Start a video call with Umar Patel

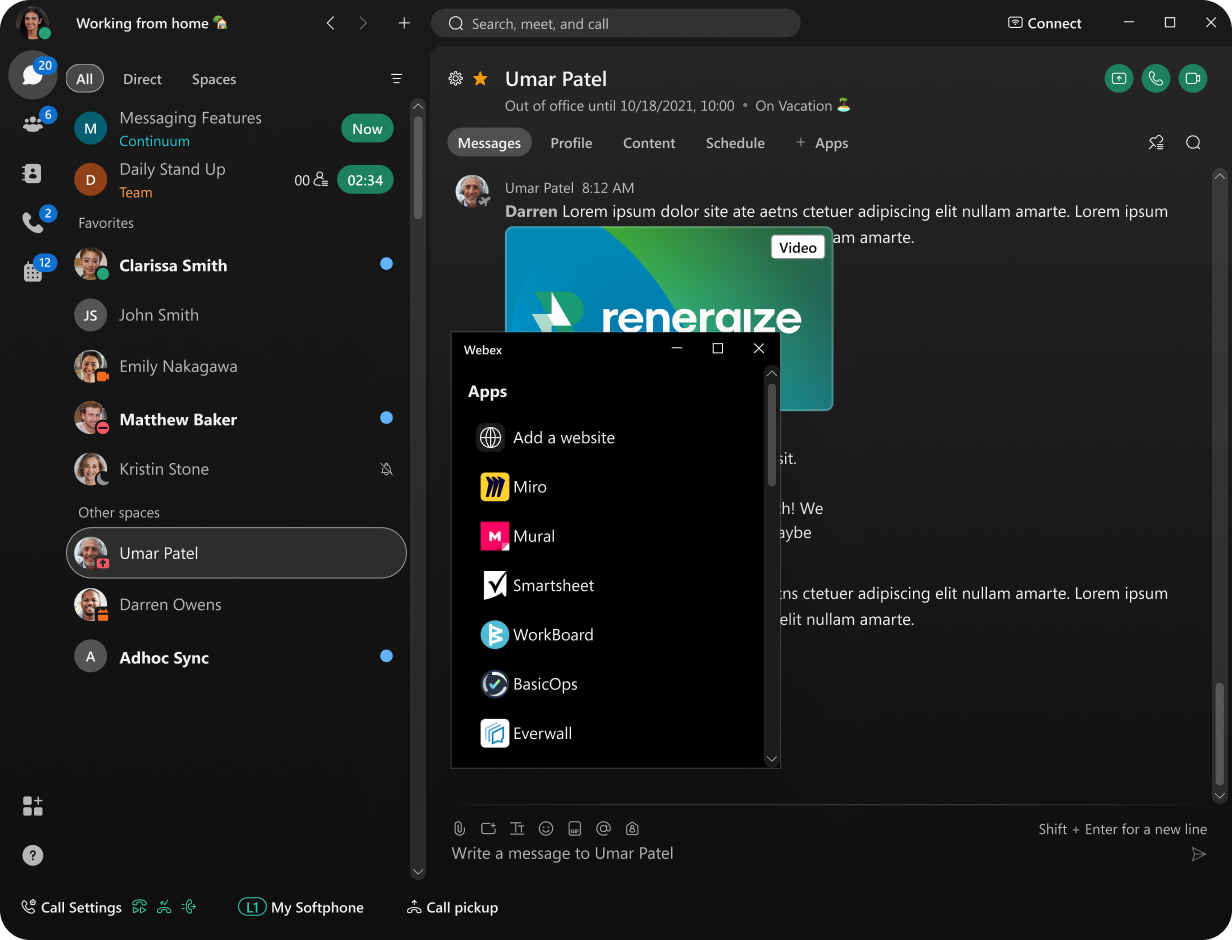1193,79
